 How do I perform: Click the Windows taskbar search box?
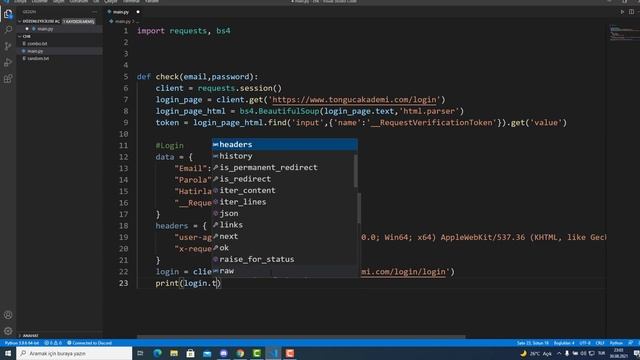74,353
